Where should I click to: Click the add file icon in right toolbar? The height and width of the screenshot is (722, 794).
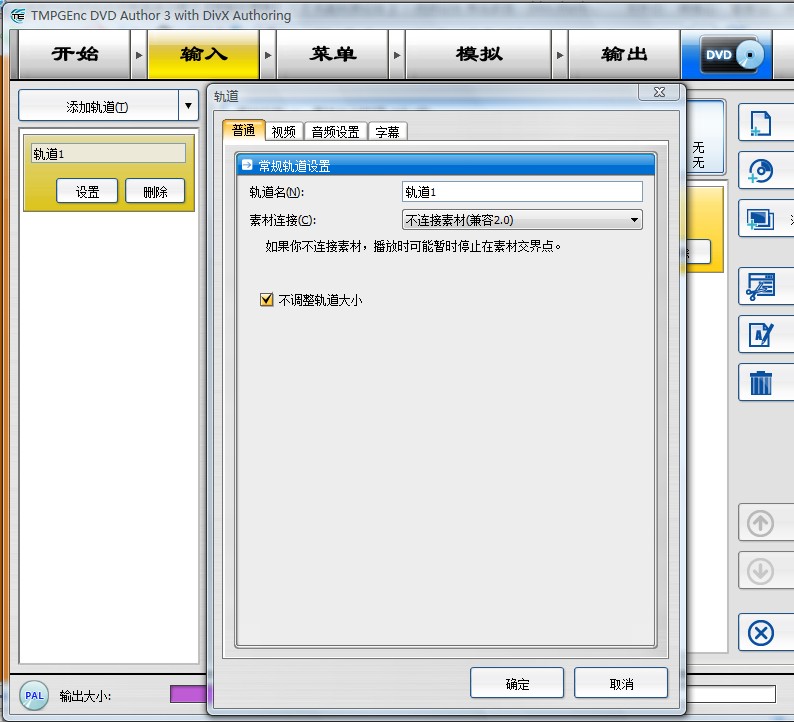coord(761,123)
